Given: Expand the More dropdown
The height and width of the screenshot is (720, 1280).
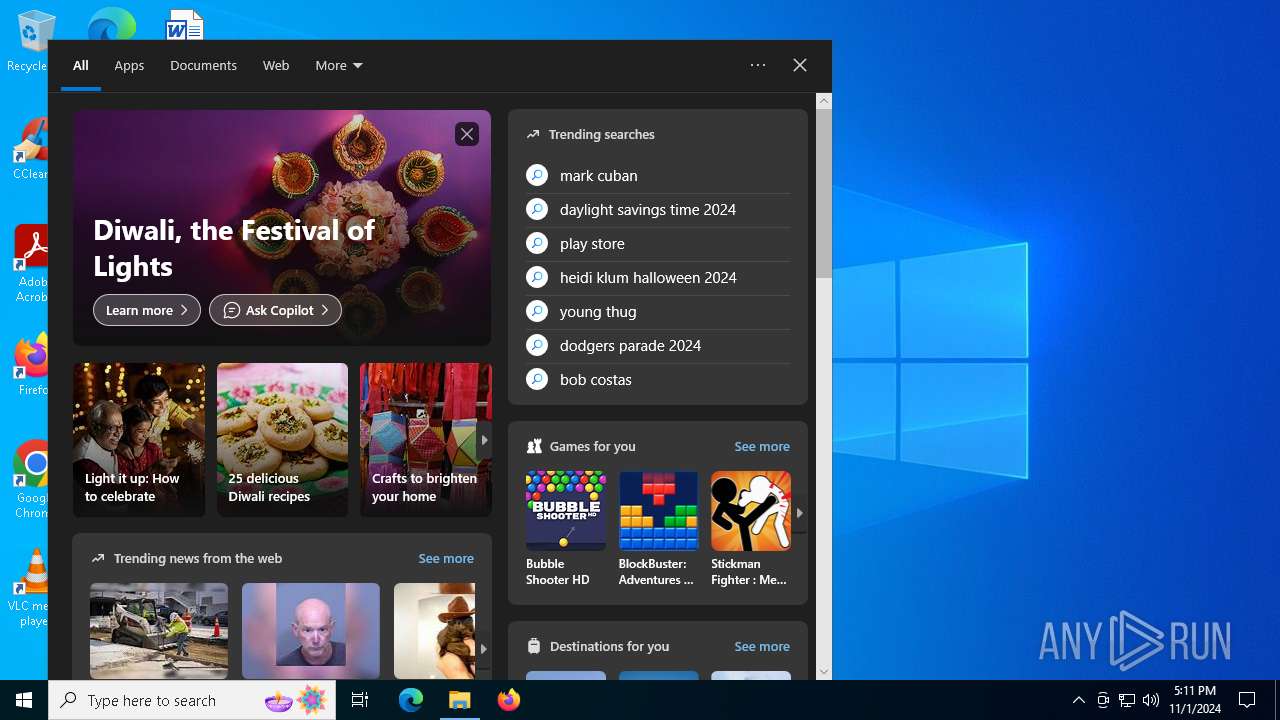Looking at the screenshot, I should 339,65.
